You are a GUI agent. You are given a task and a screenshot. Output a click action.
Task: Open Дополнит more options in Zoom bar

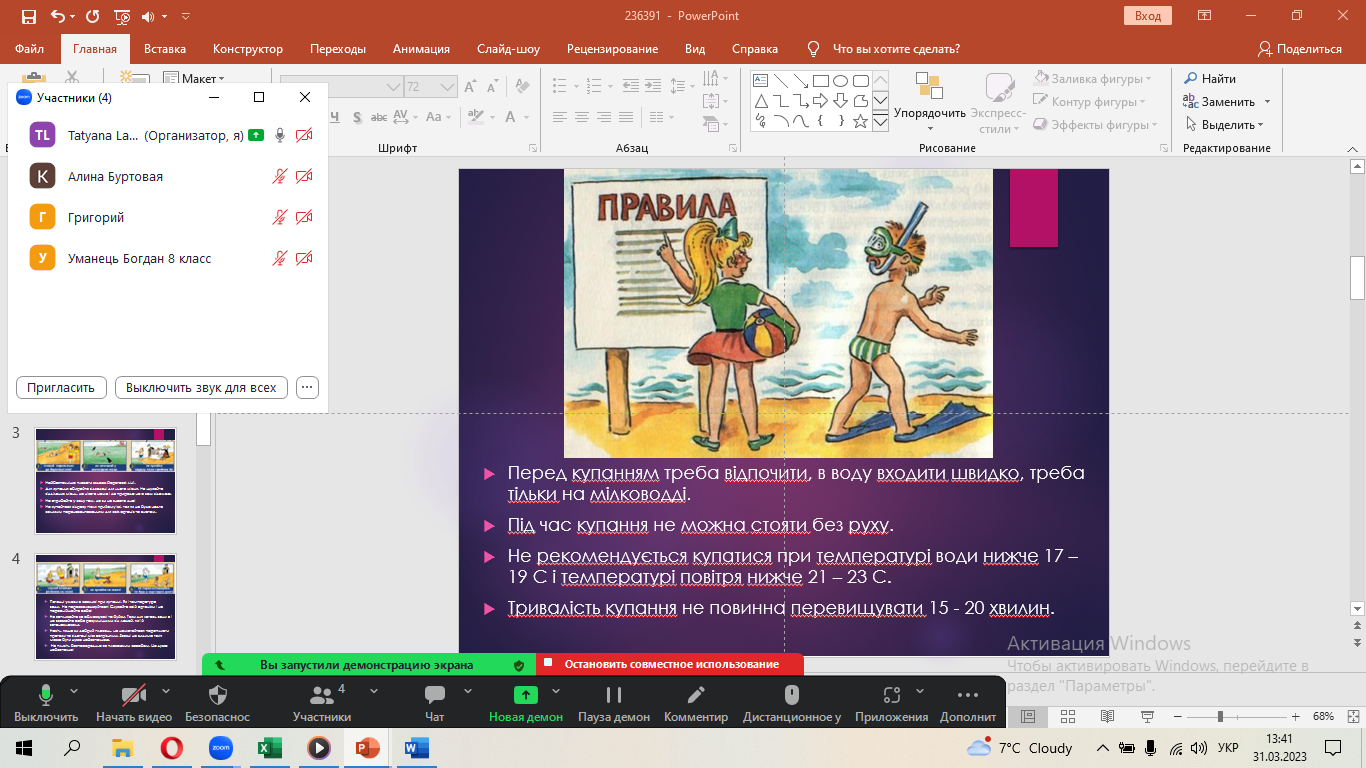point(967,695)
